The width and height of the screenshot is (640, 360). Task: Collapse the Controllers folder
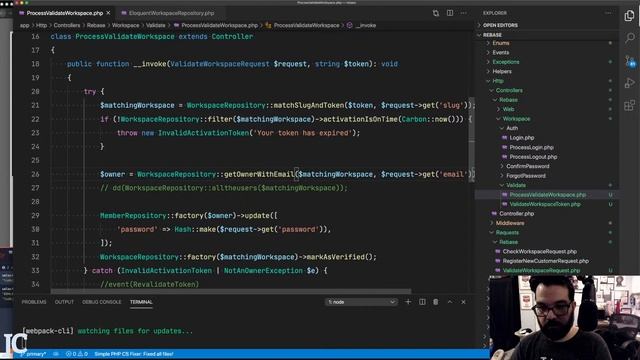click(509, 90)
